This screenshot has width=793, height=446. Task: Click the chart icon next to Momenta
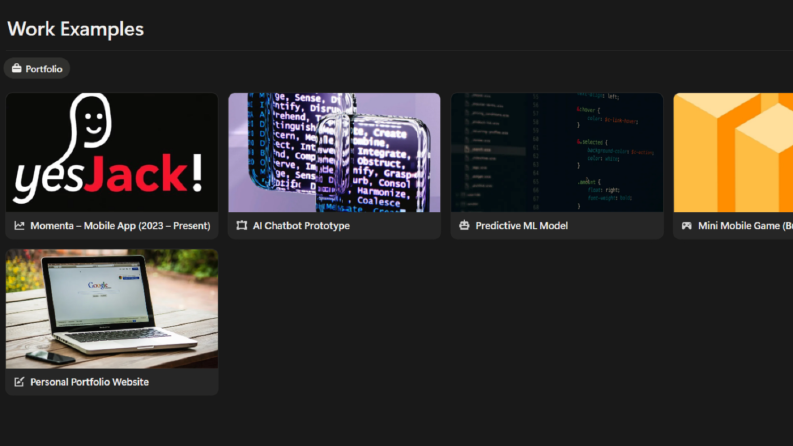click(19, 226)
